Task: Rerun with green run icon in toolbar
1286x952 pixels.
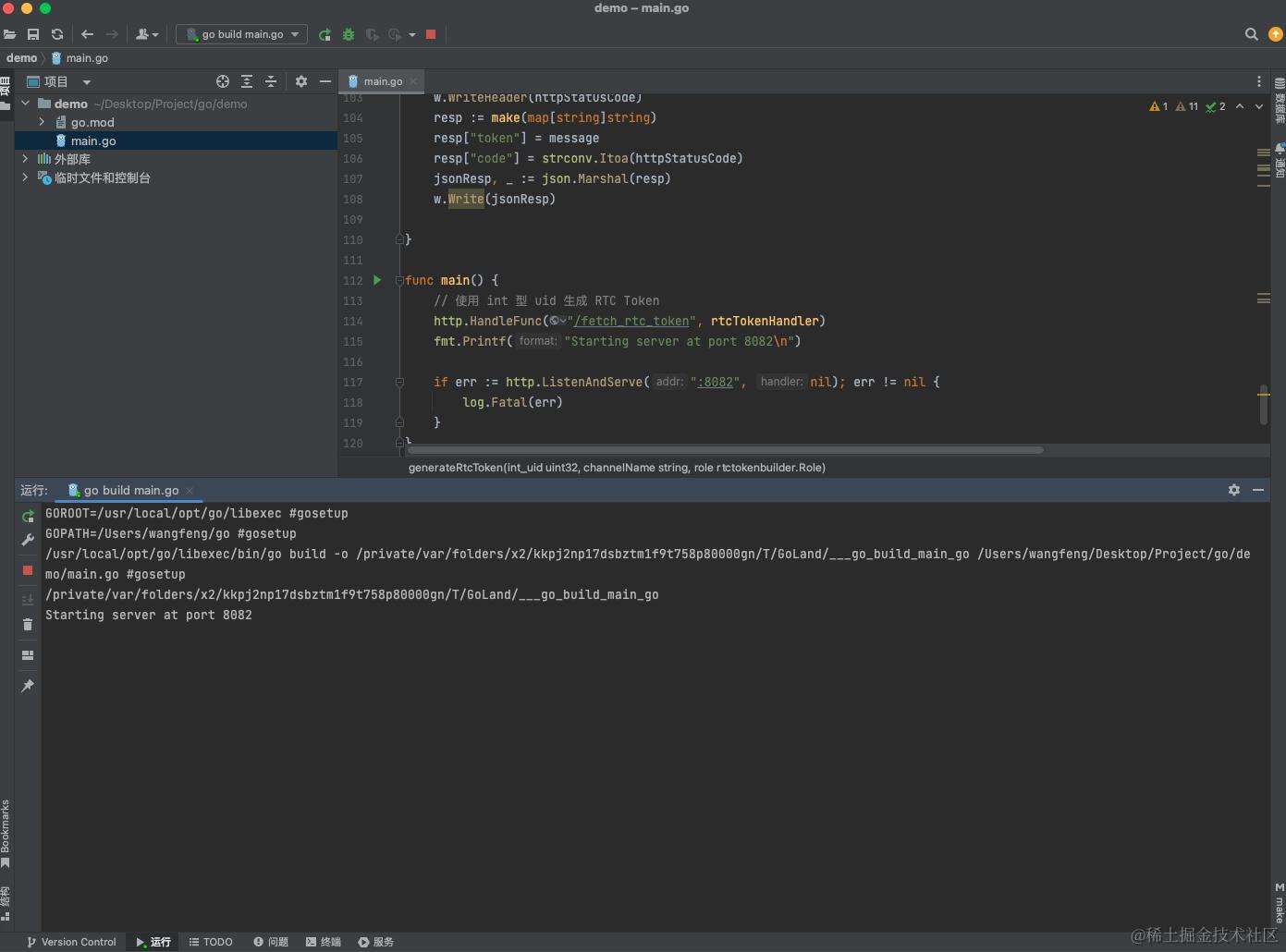Action: click(325, 34)
